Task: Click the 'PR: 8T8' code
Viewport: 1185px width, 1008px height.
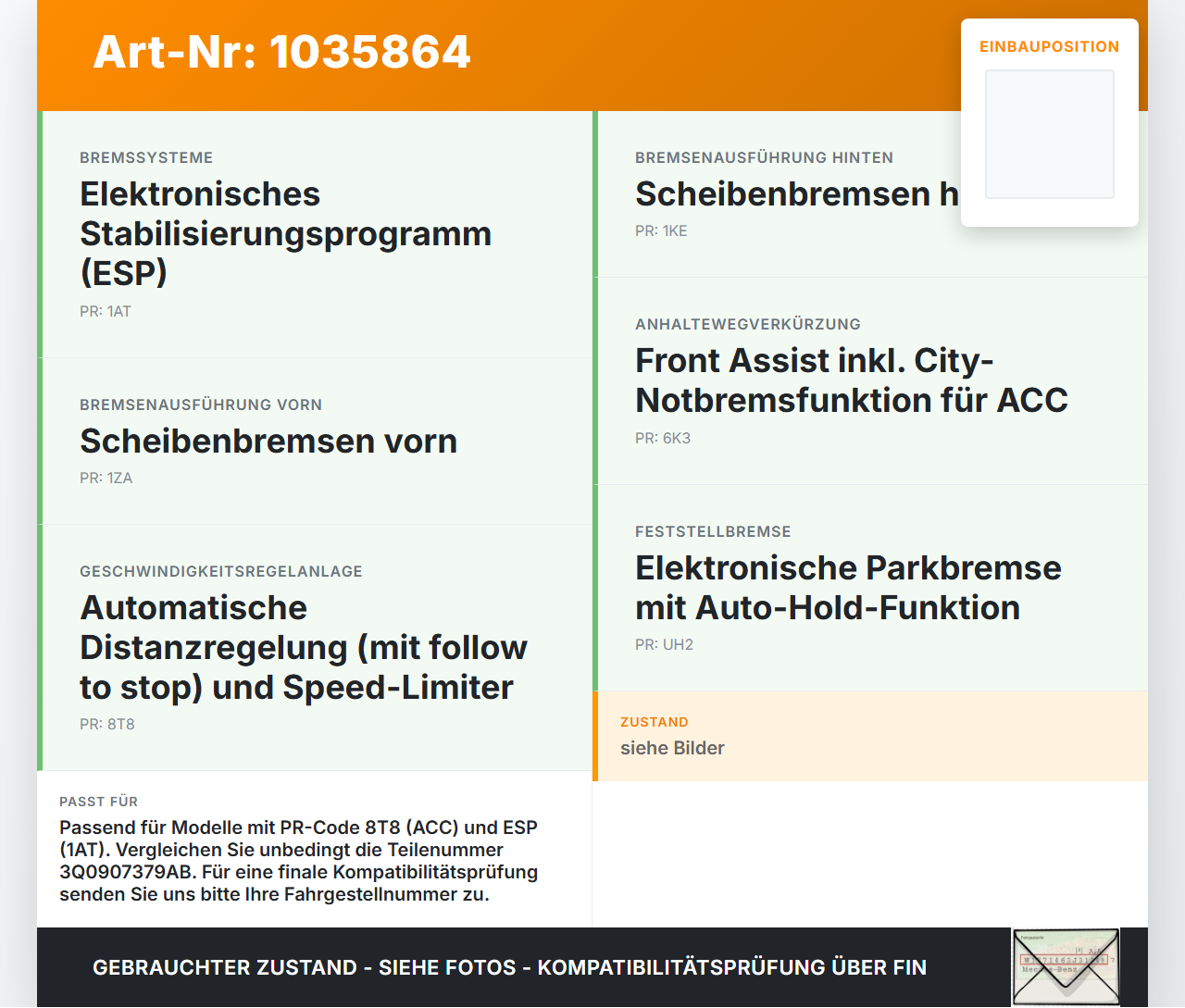Action: pyautogui.click(x=107, y=724)
